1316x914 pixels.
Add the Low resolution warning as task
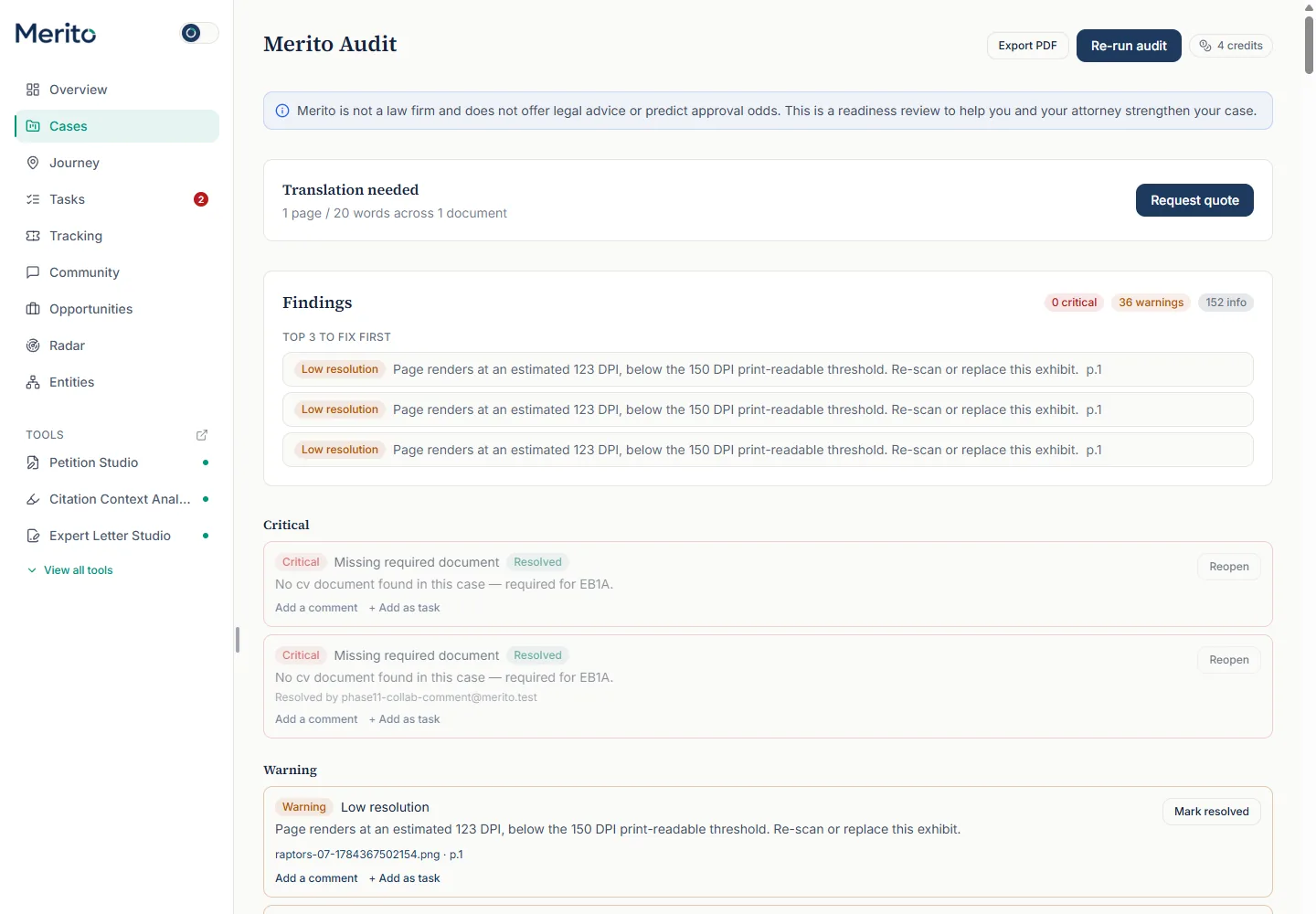tap(404, 878)
